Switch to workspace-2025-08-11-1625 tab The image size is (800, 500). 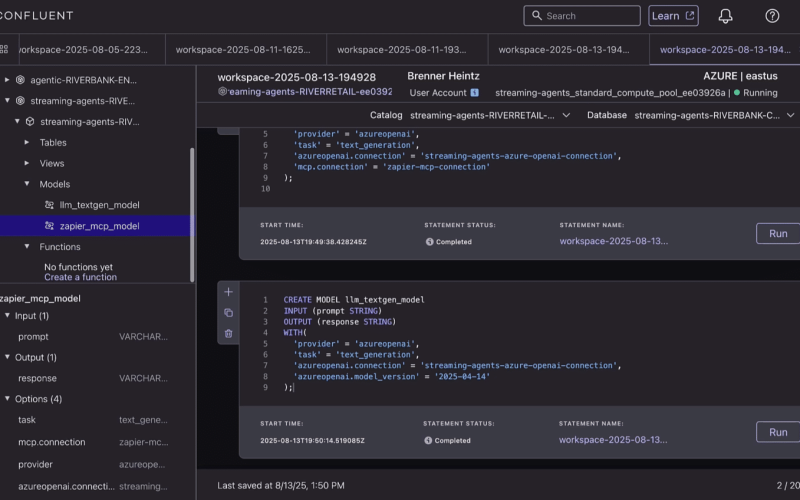coord(245,49)
